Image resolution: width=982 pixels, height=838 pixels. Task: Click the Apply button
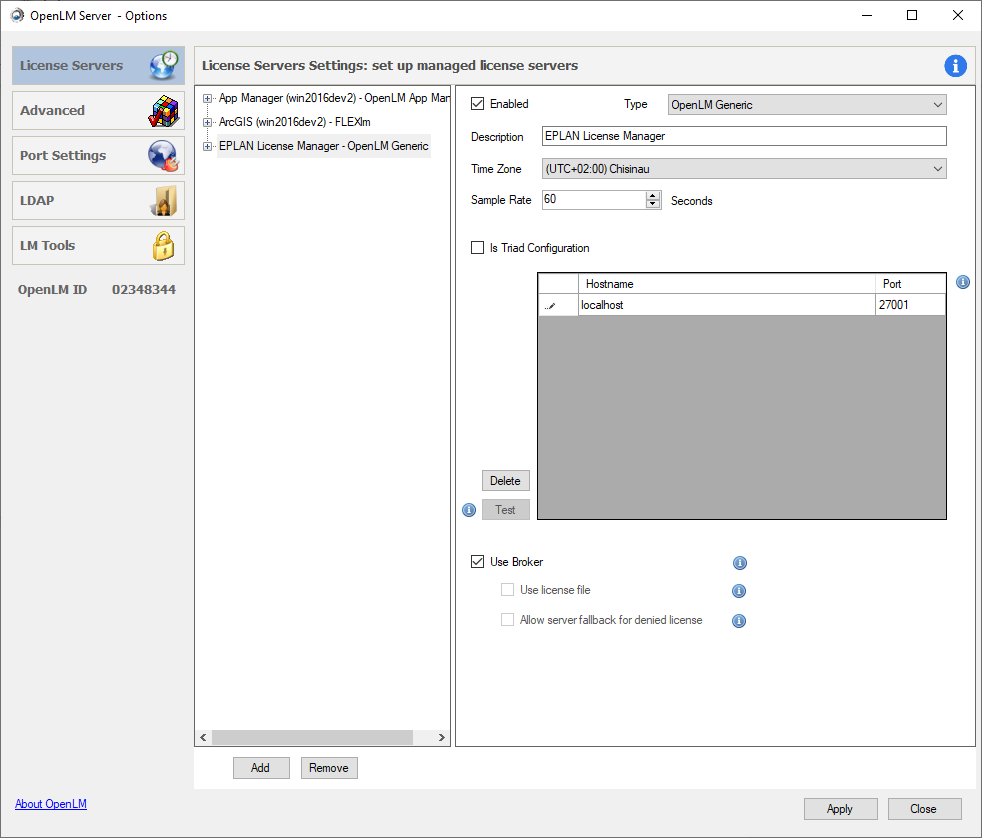click(840, 809)
